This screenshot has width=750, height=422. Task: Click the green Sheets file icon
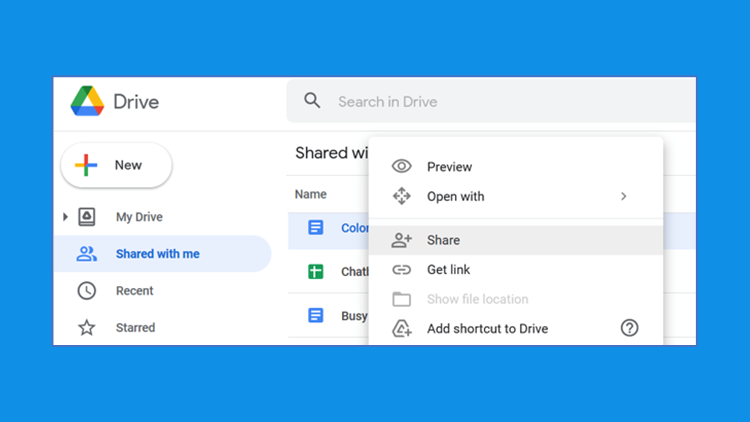316,271
